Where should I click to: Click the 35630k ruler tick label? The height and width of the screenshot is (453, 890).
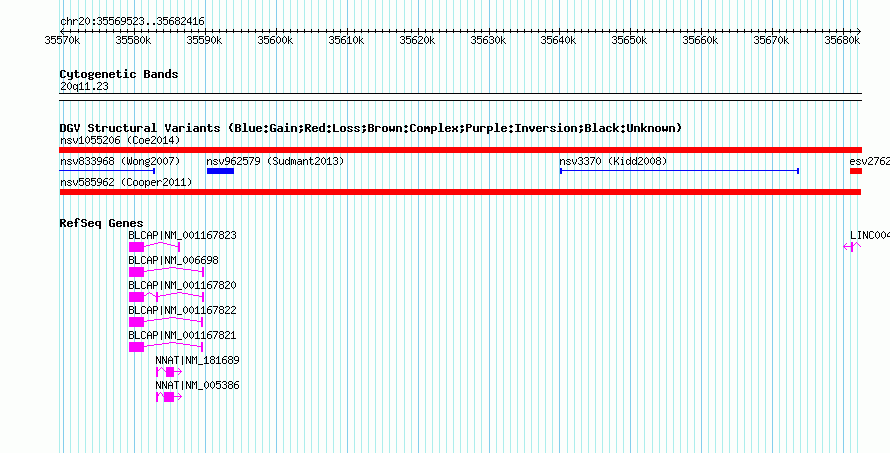(x=488, y=40)
